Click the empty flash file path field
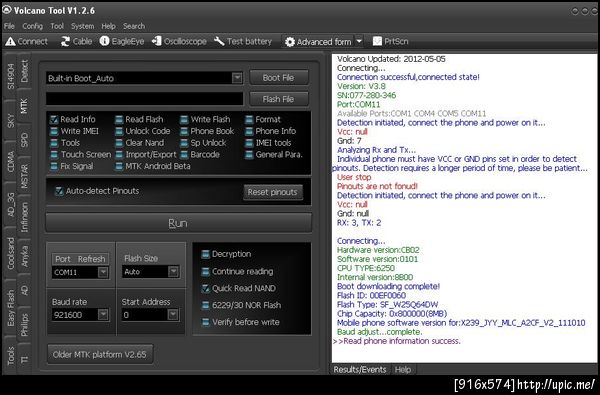 coord(145,99)
